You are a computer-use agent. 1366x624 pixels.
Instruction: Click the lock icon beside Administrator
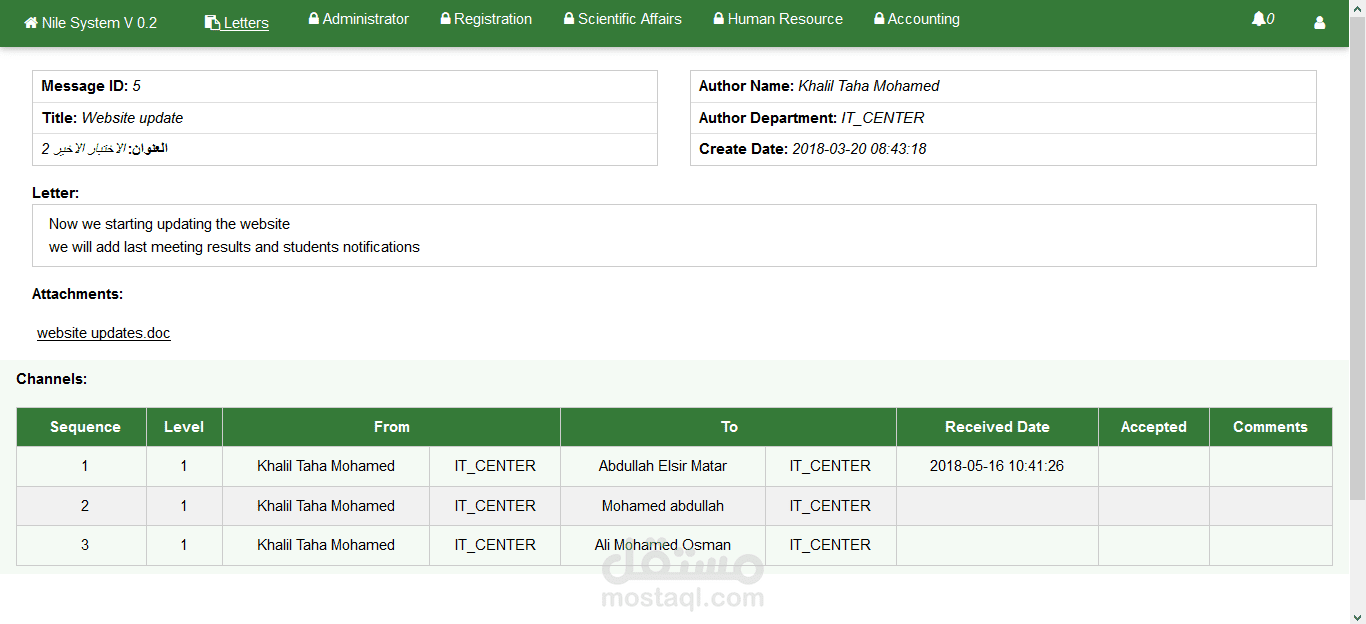tap(314, 18)
